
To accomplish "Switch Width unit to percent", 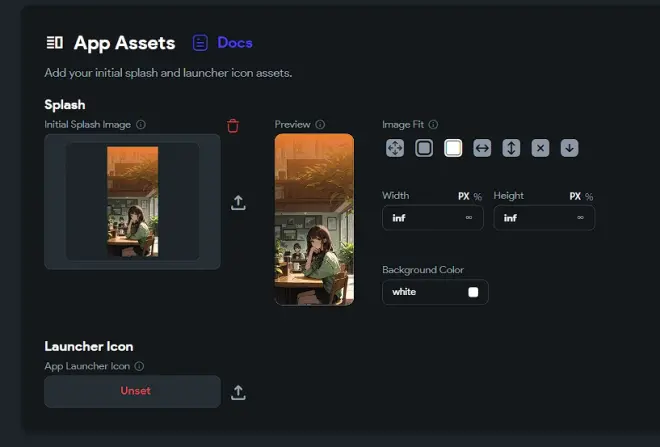I will click(477, 197).
